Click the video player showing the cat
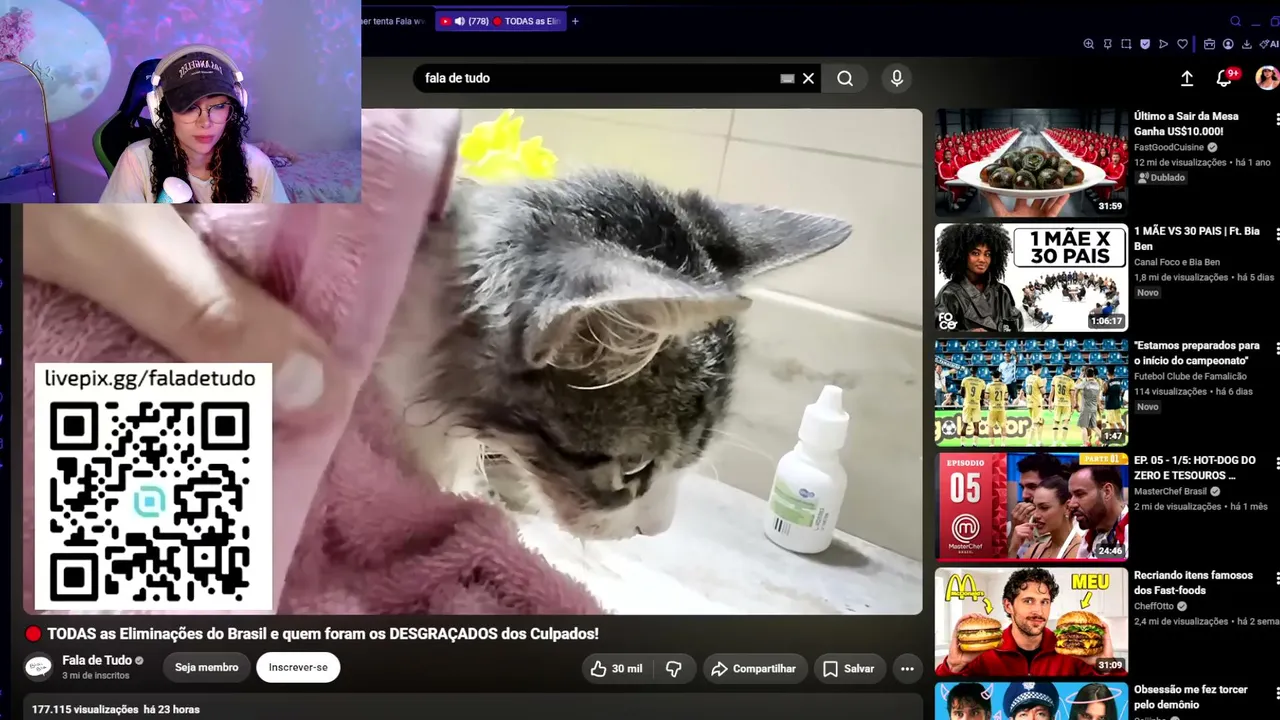This screenshot has height=720, width=1280. coord(473,361)
